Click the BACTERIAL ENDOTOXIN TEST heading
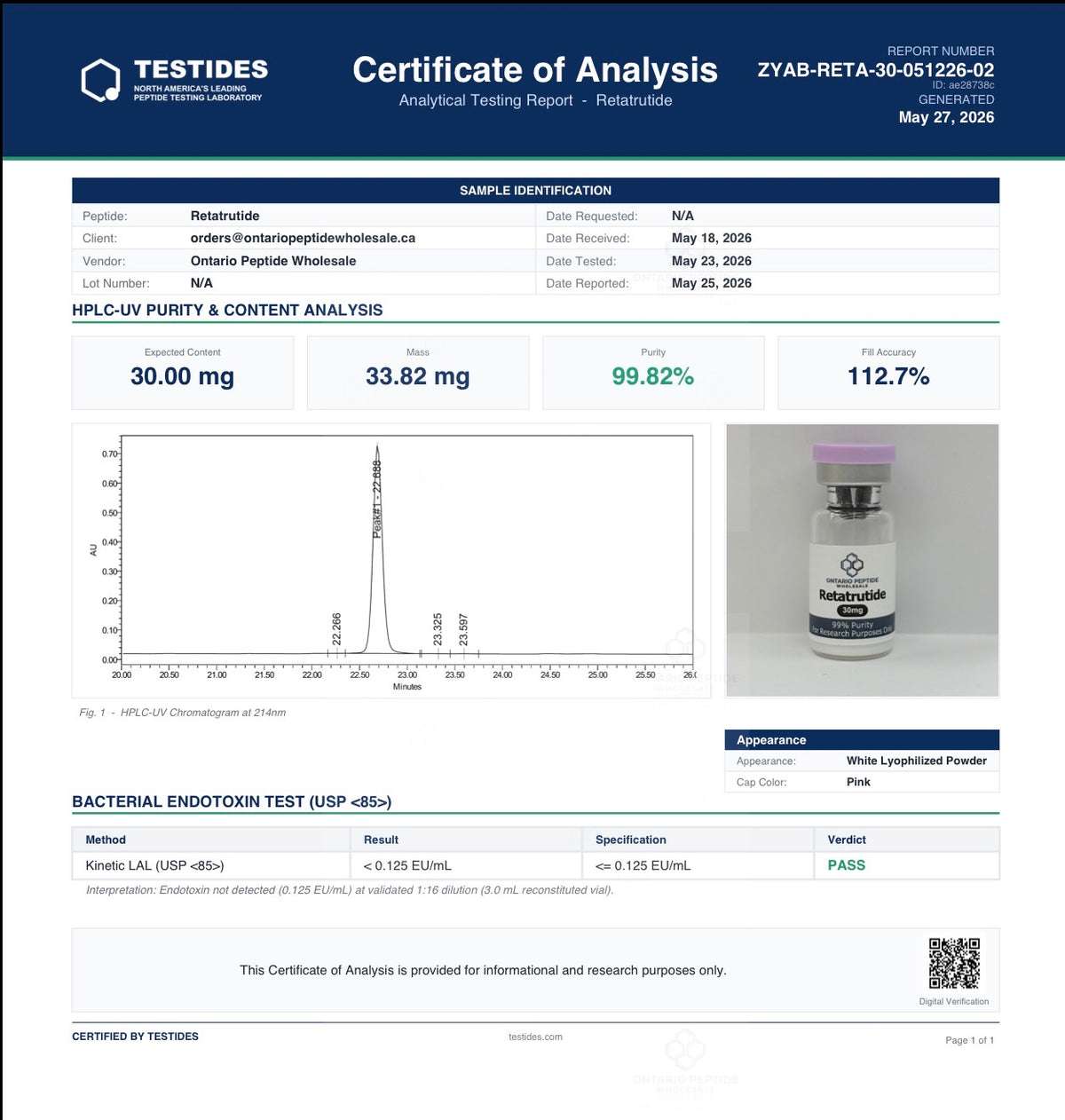The width and height of the screenshot is (1065, 1120). [x=232, y=801]
